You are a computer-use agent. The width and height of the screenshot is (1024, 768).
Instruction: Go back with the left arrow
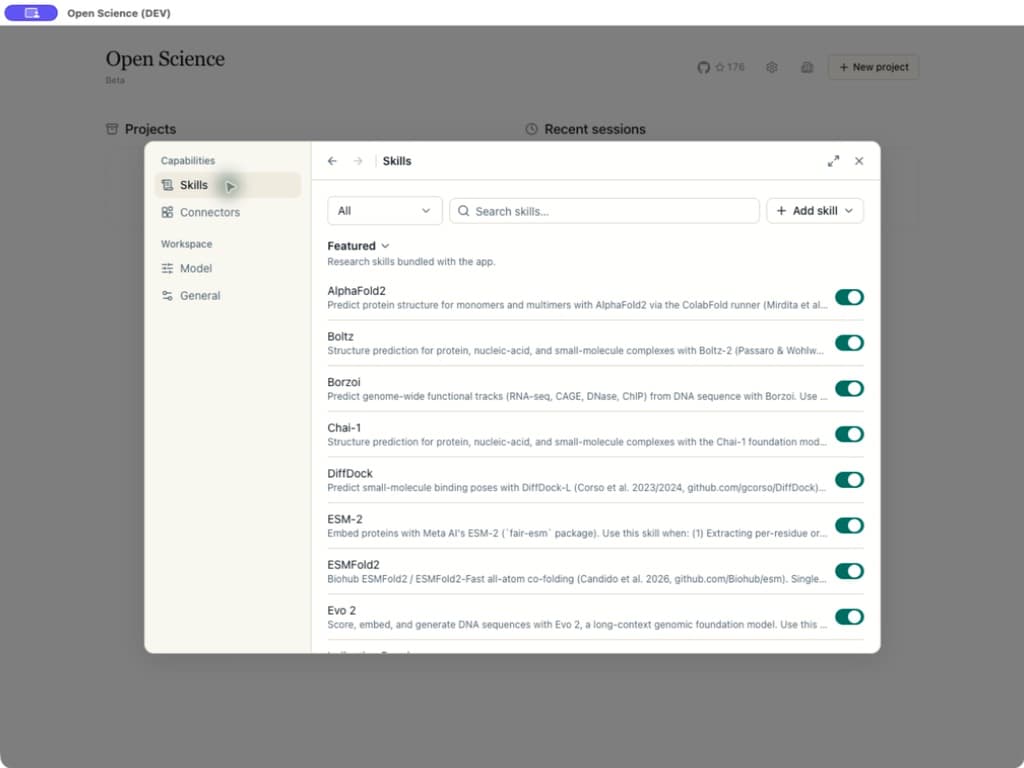(332, 161)
